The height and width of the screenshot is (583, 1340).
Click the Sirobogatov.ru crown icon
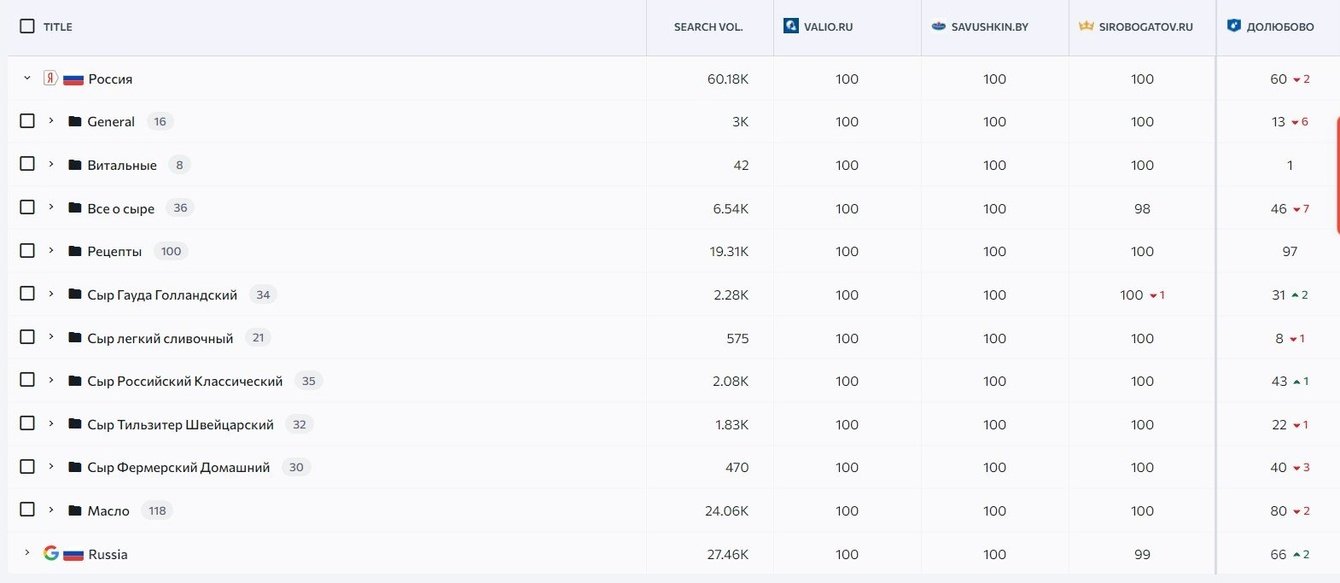pyautogui.click(x=1086, y=26)
